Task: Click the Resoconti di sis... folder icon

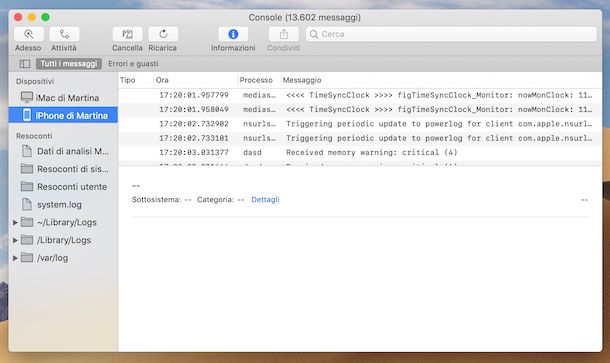Action: pyautogui.click(x=27, y=168)
